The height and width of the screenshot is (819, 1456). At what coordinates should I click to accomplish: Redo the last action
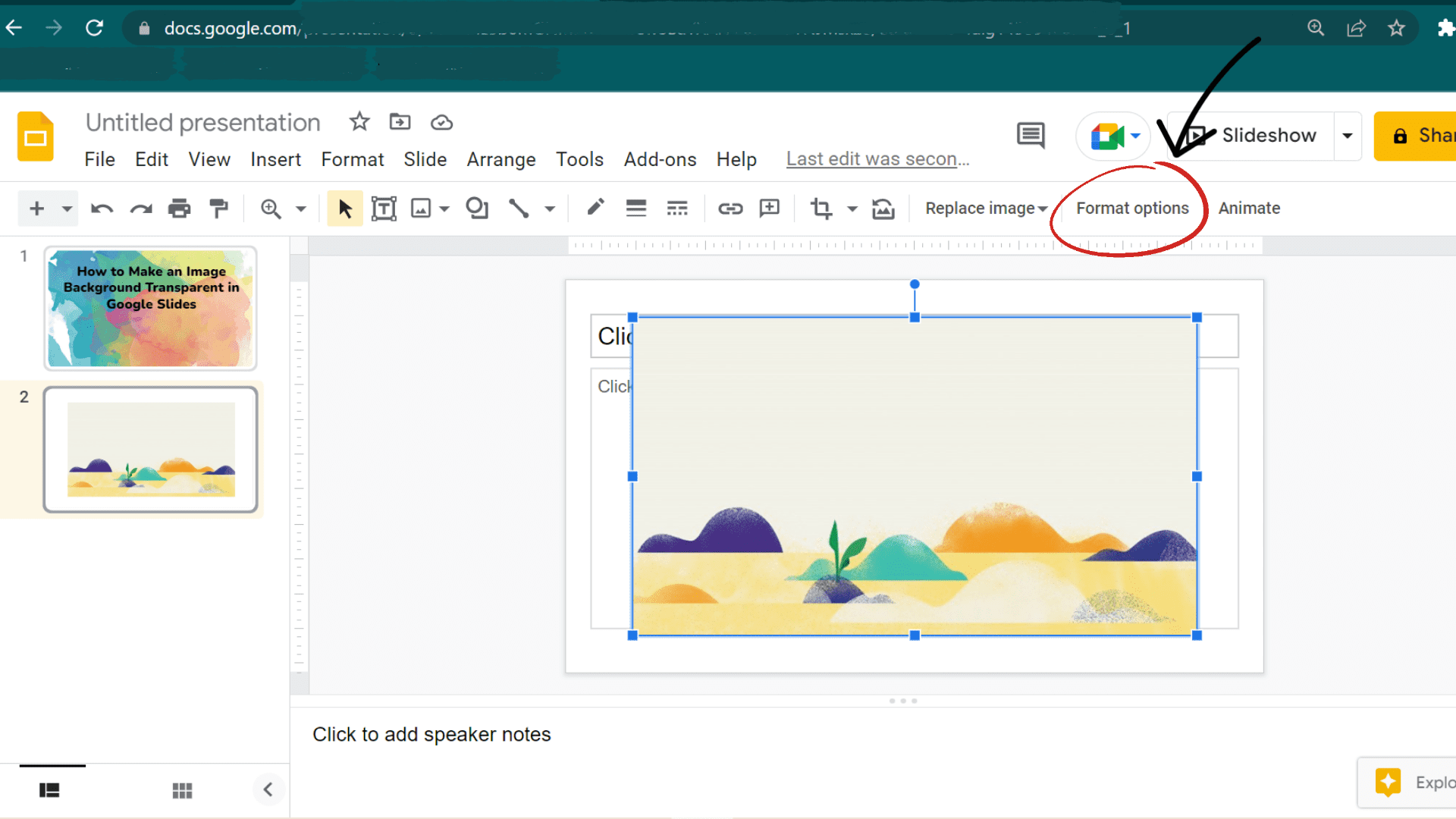pos(141,208)
